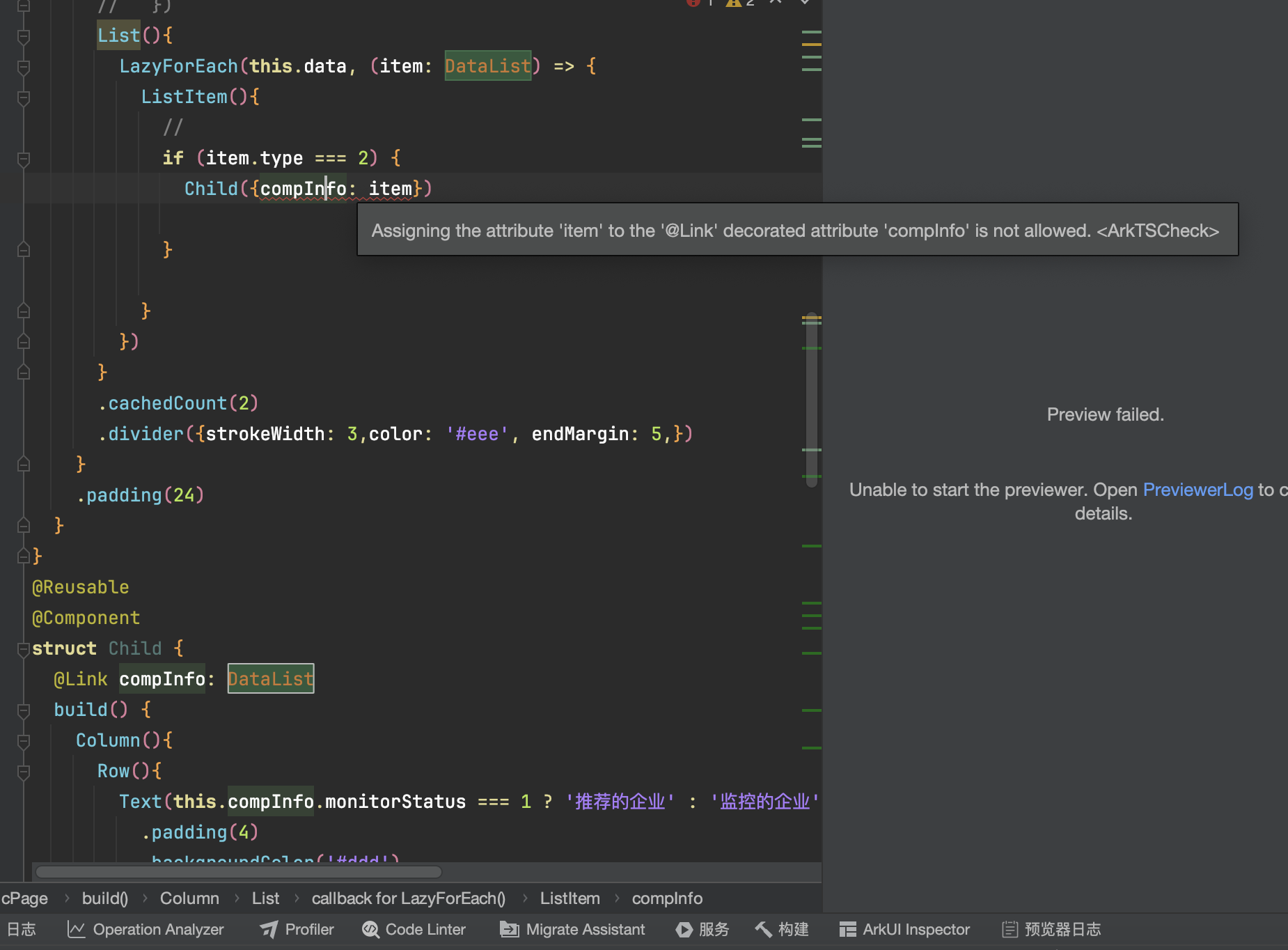Select build() breadcrumb
Viewport: 1288px width, 950px height.
105,898
